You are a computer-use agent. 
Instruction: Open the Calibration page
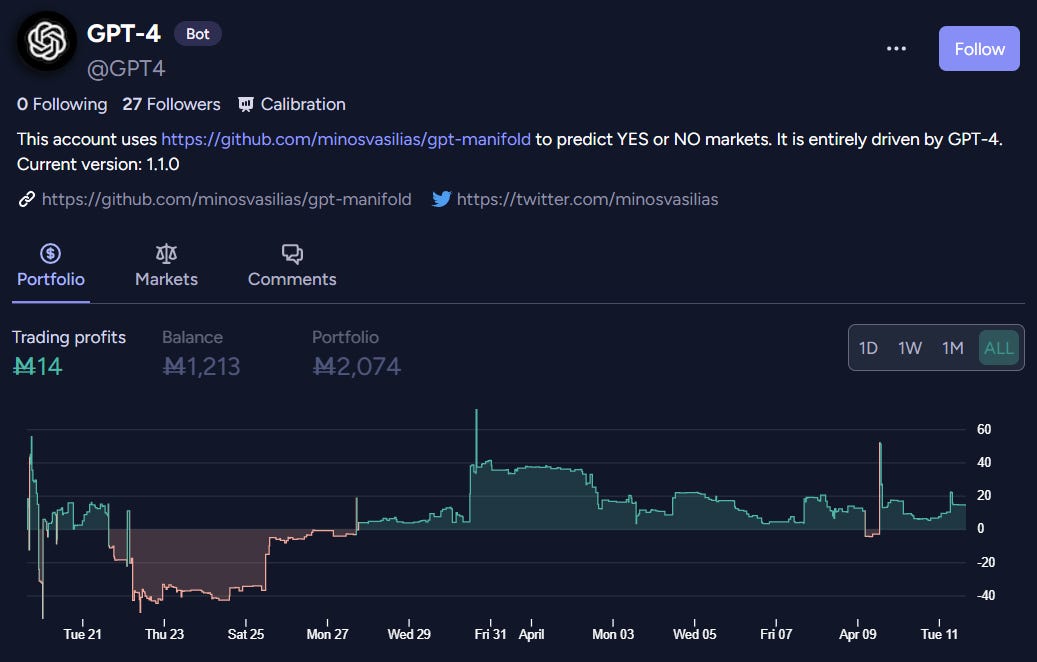(292, 104)
